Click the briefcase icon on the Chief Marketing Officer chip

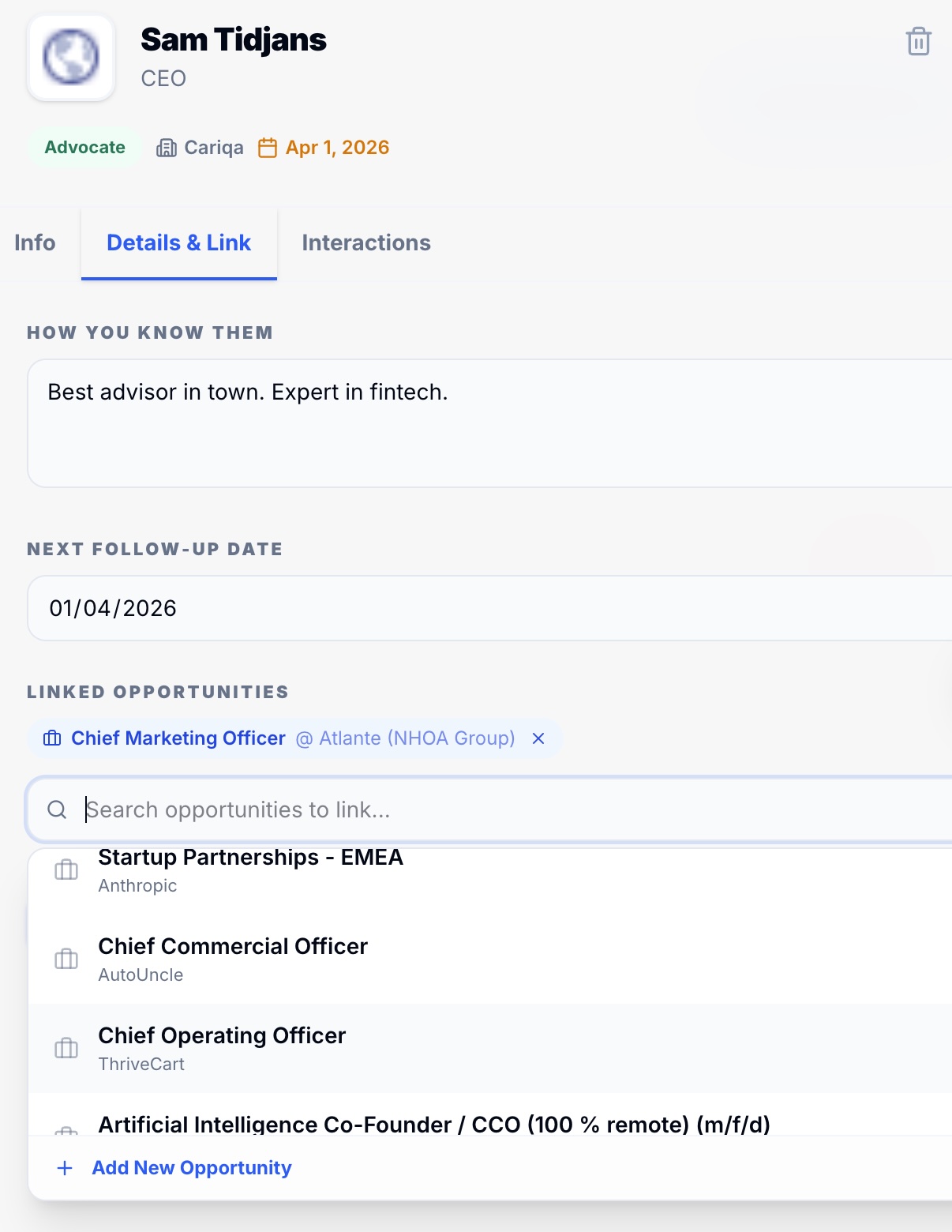[51, 738]
